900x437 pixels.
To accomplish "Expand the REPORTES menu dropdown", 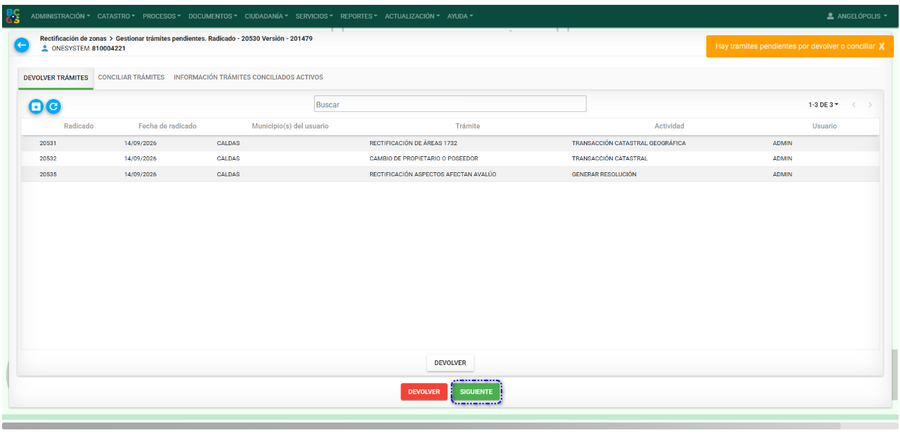I will click(x=359, y=16).
